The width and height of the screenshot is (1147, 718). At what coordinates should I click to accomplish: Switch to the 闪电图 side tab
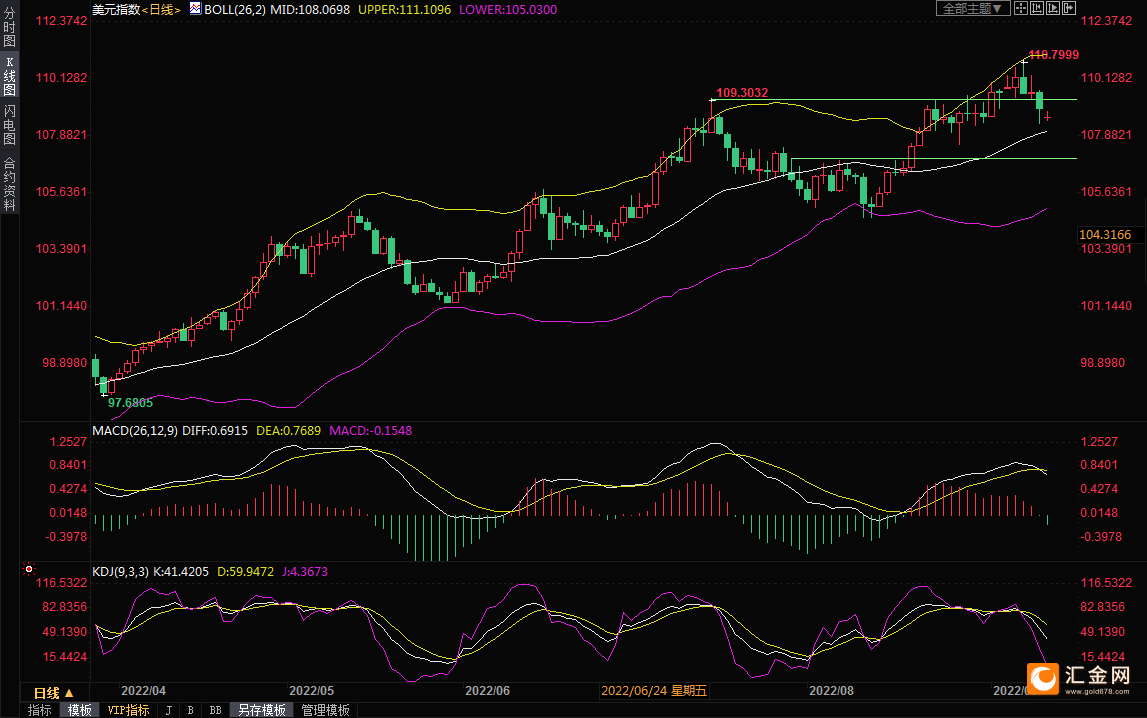click(x=10, y=125)
